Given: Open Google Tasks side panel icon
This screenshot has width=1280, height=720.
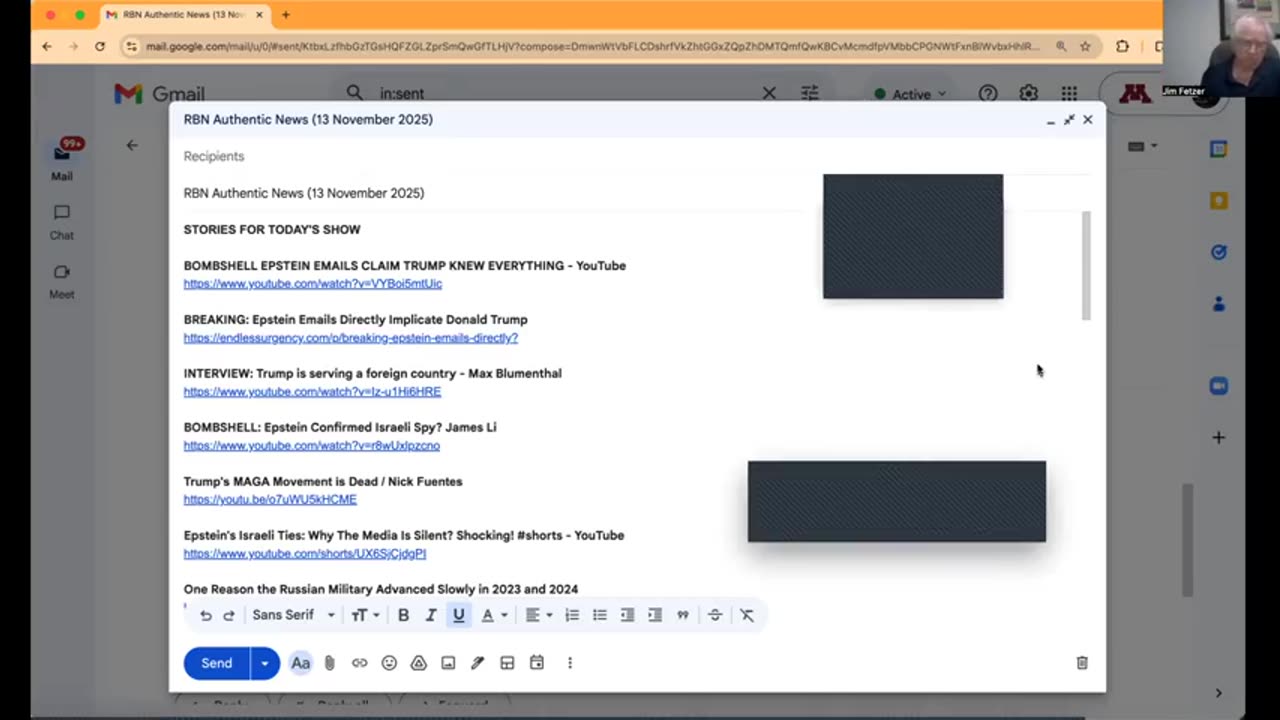Looking at the screenshot, I should [x=1218, y=252].
